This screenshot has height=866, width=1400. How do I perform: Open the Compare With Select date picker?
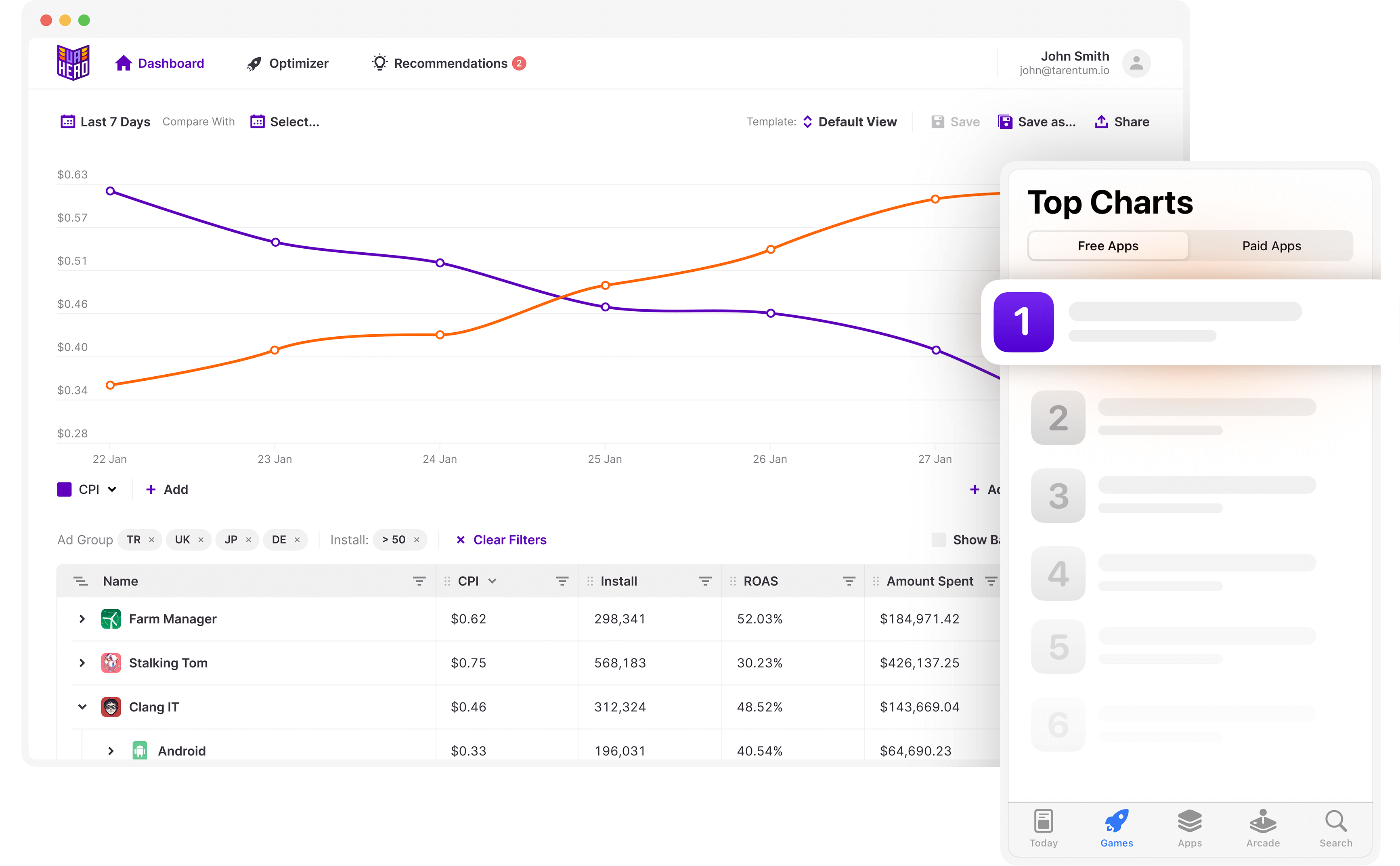285,122
